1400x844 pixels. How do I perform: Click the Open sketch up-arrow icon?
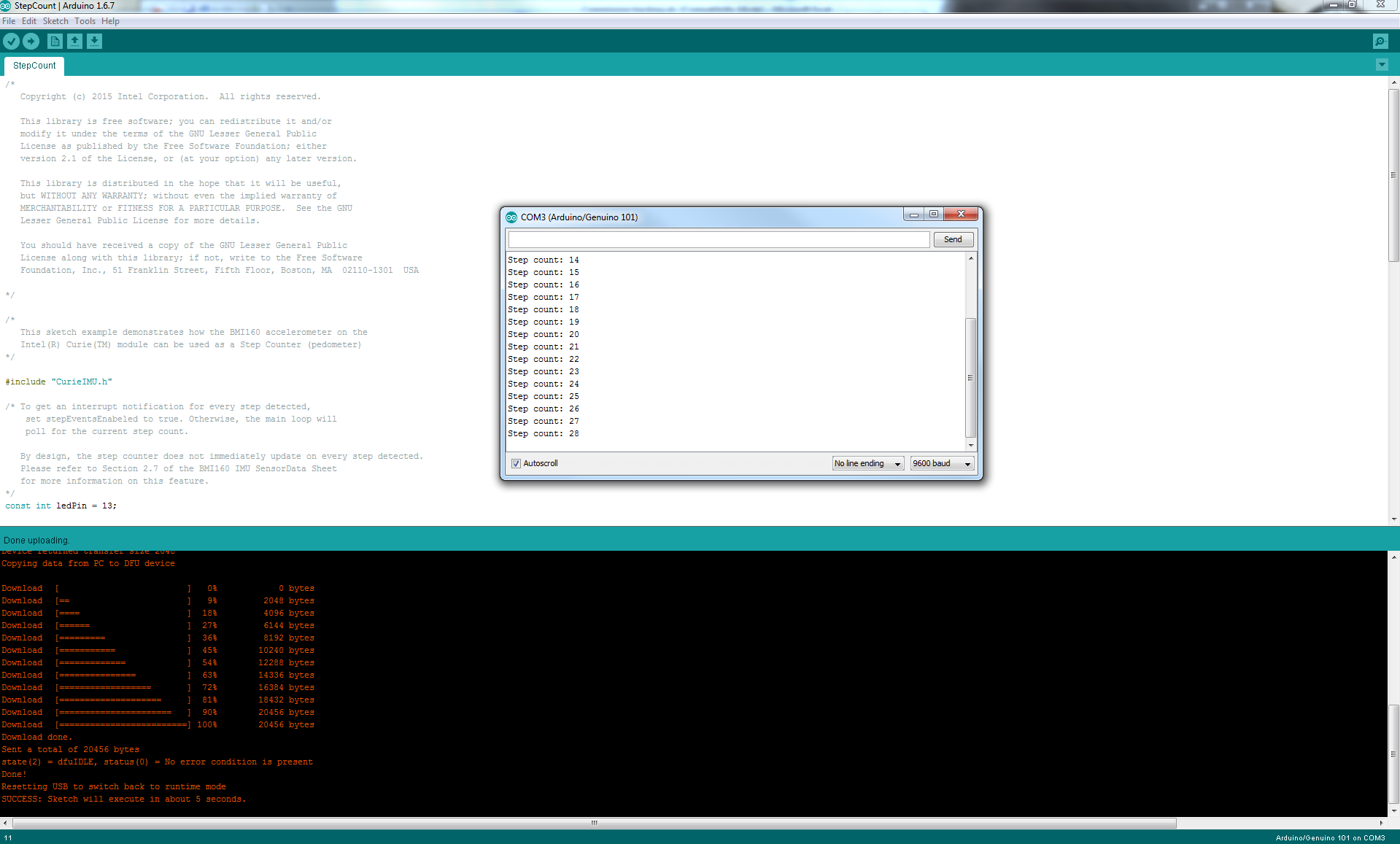pos(75,42)
